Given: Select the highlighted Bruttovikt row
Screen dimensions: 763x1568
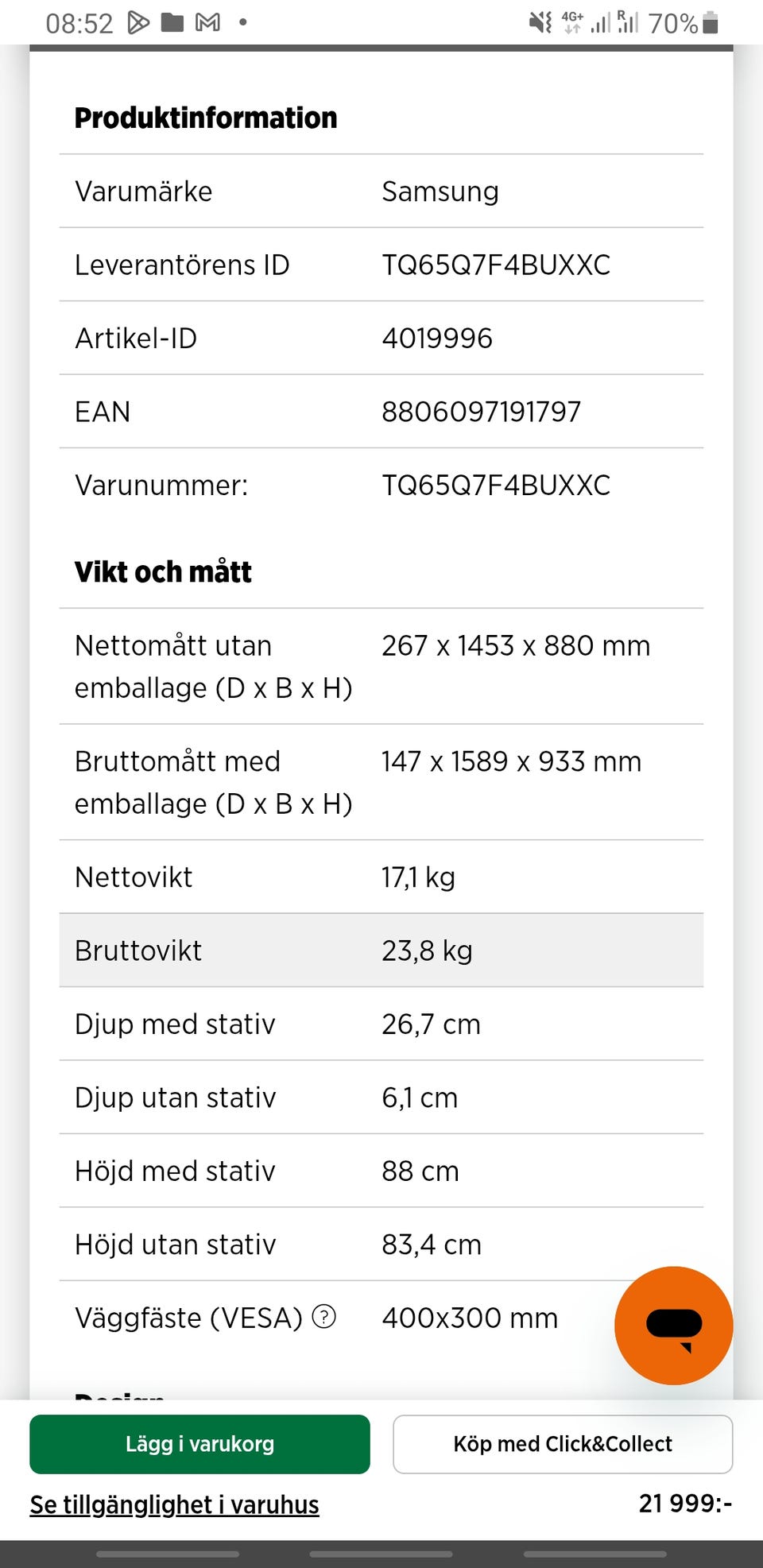Looking at the screenshot, I should coord(381,950).
